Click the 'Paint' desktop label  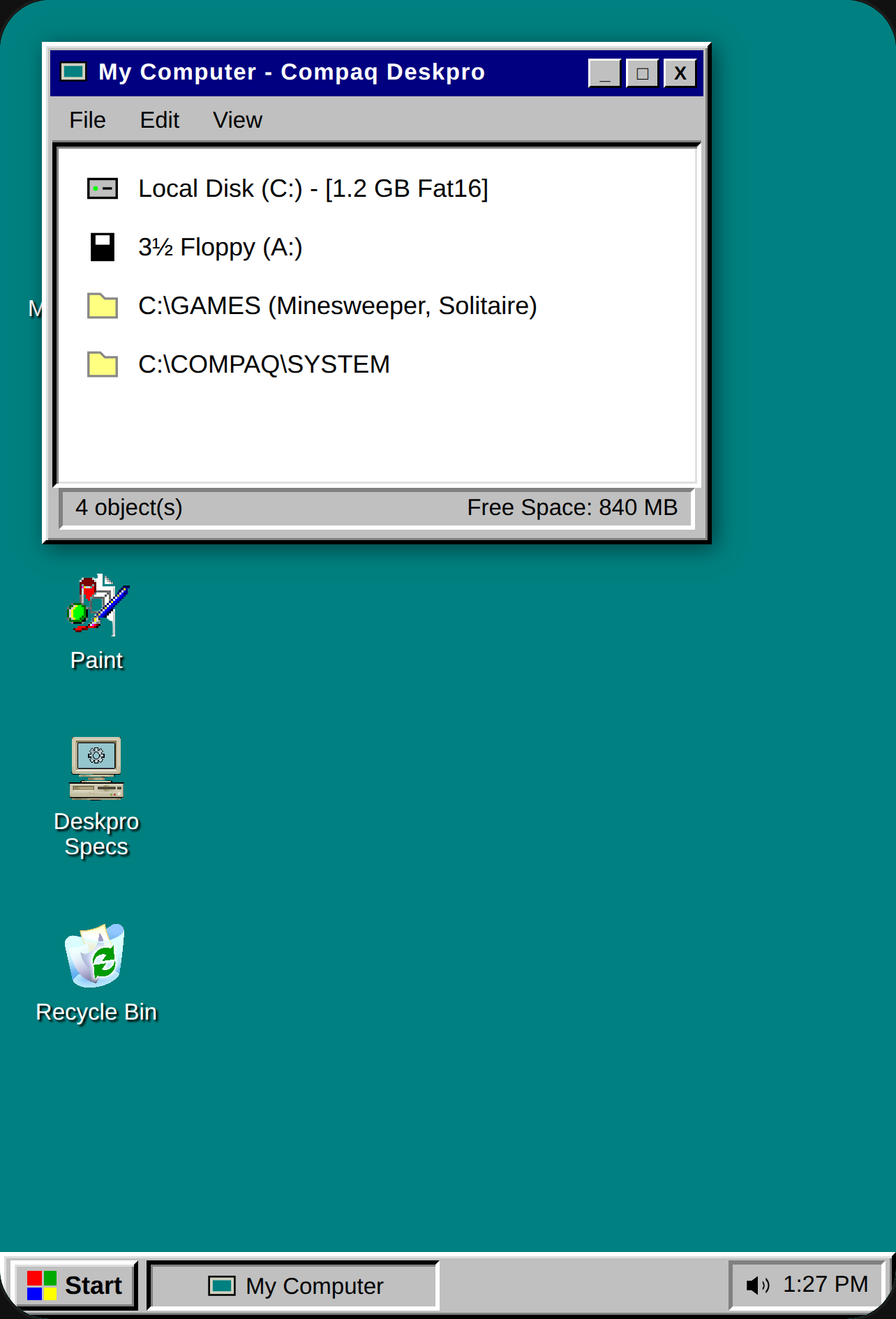click(x=97, y=660)
